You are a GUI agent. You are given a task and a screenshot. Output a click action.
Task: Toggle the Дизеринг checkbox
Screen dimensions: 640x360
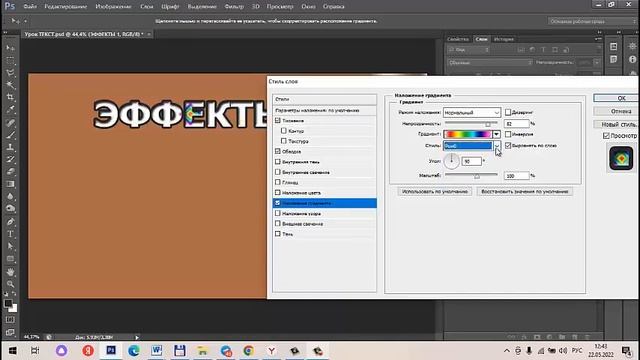point(508,112)
